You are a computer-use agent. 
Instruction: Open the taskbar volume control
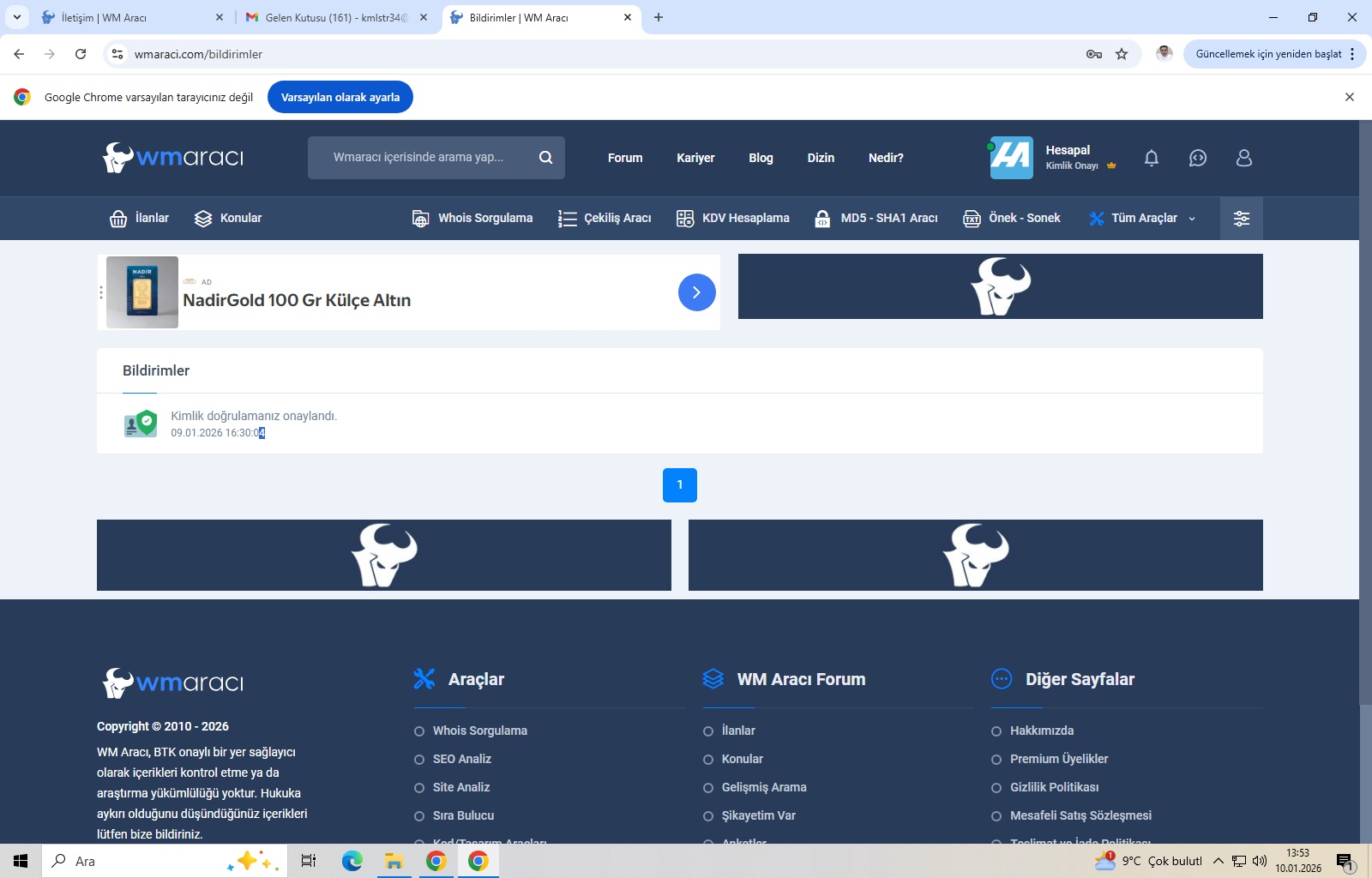point(1260,861)
